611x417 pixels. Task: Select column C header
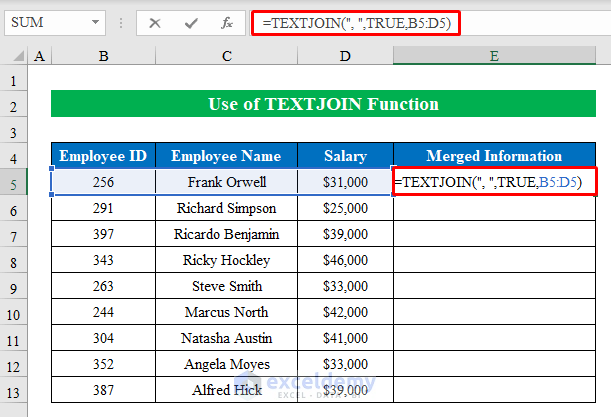227,57
